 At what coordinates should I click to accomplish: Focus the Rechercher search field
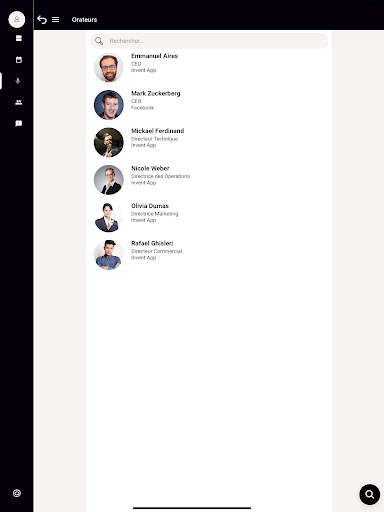209,41
